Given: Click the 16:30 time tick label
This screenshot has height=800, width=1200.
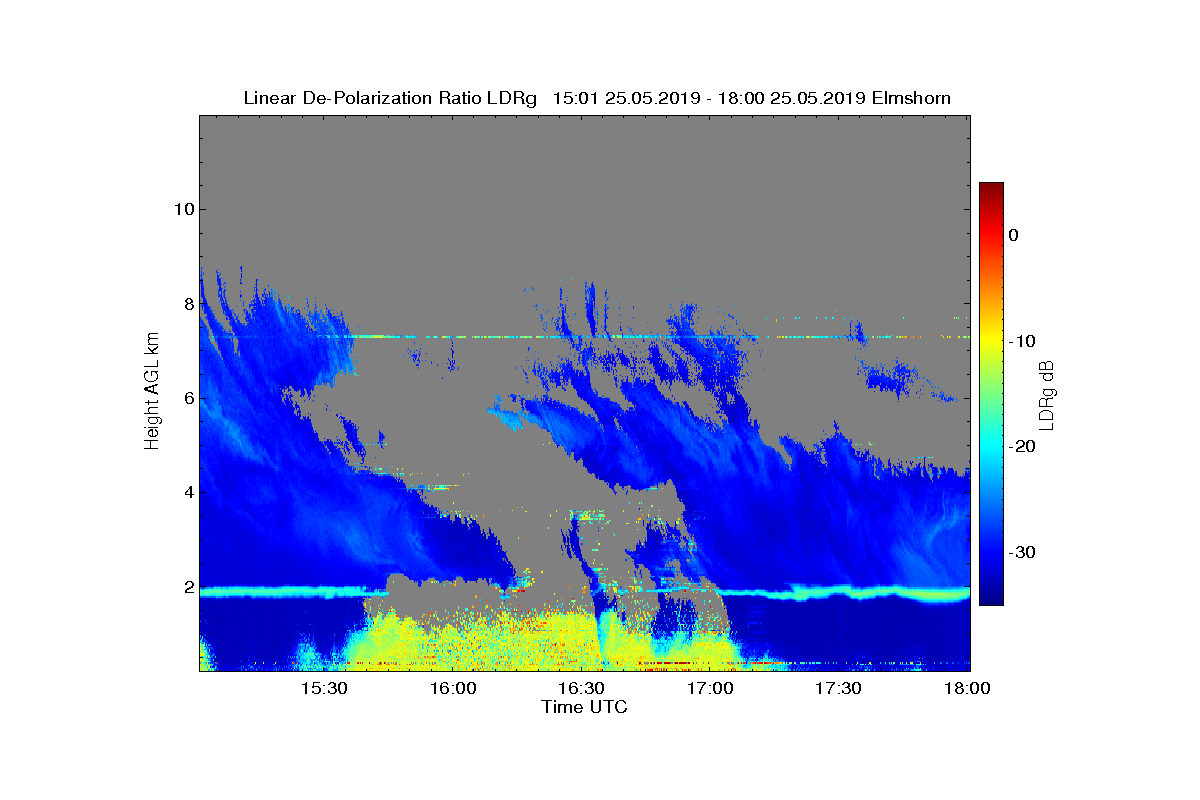Looking at the screenshot, I should click(x=581, y=689).
